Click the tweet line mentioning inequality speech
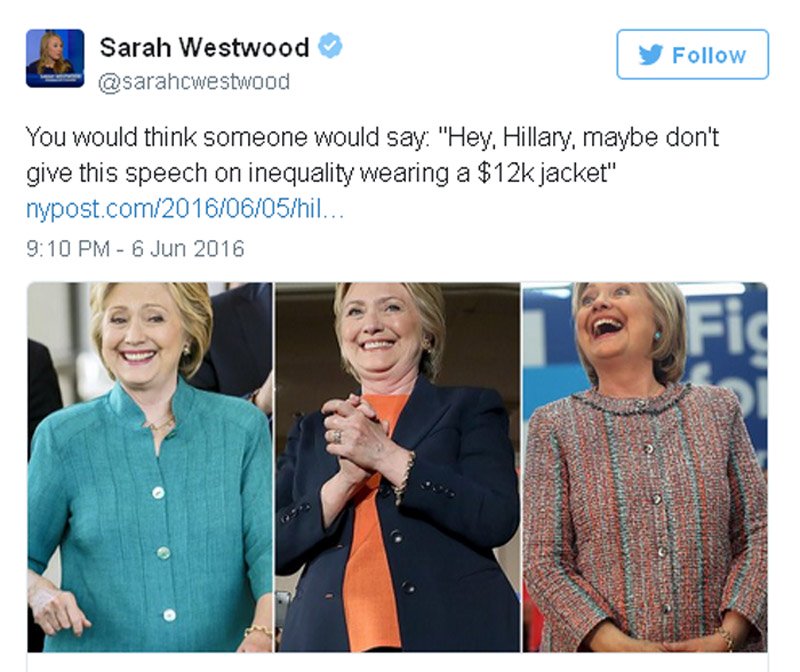800x672 pixels. pos(321,174)
